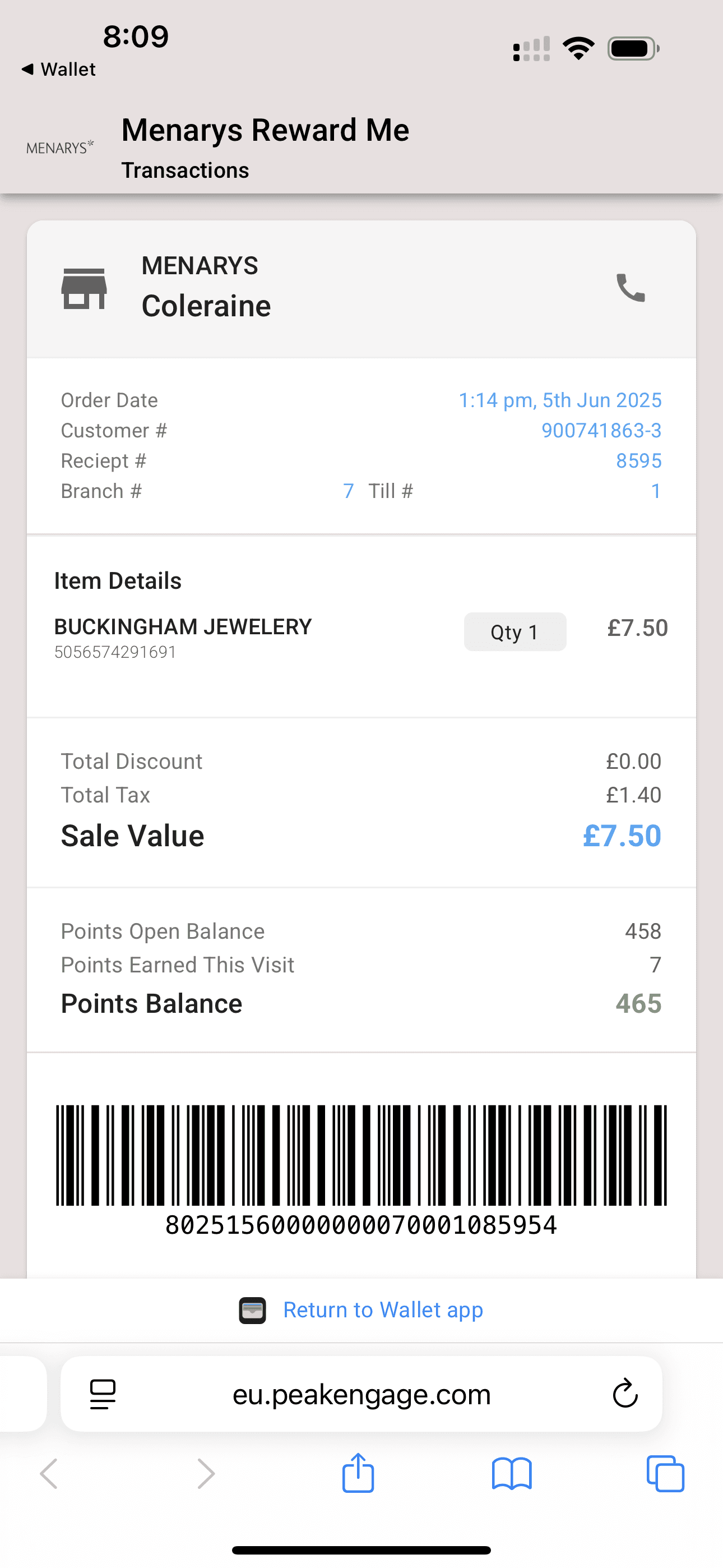Tap the order date 1:14 pm, 5th Jun 2025
This screenshot has height=1568, width=723.
(x=560, y=400)
